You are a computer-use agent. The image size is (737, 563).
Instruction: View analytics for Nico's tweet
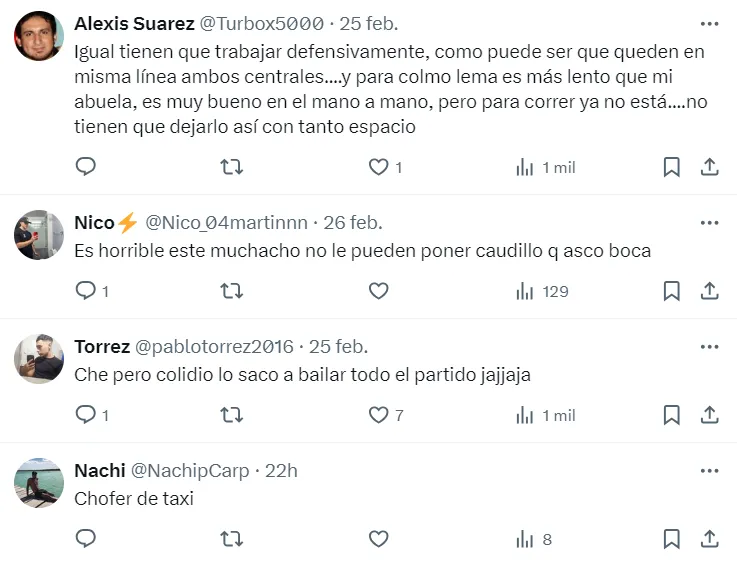(541, 291)
